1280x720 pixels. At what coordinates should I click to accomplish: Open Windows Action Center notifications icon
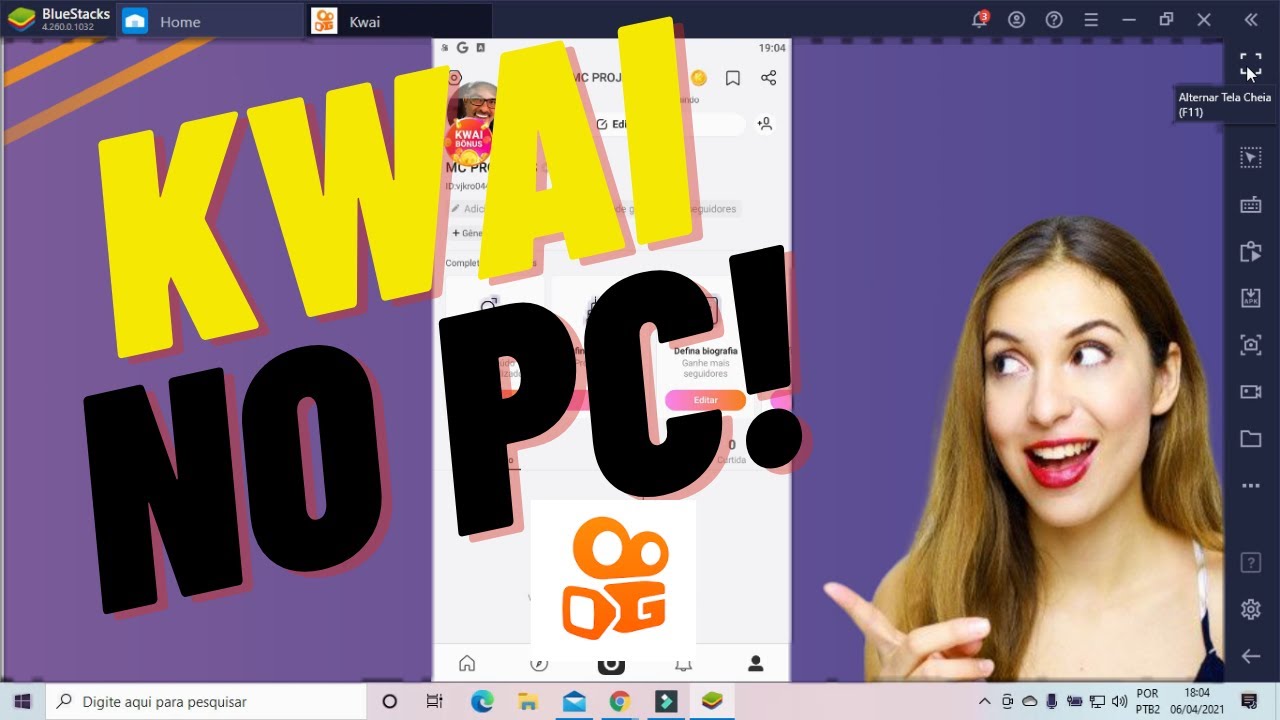1249,701
